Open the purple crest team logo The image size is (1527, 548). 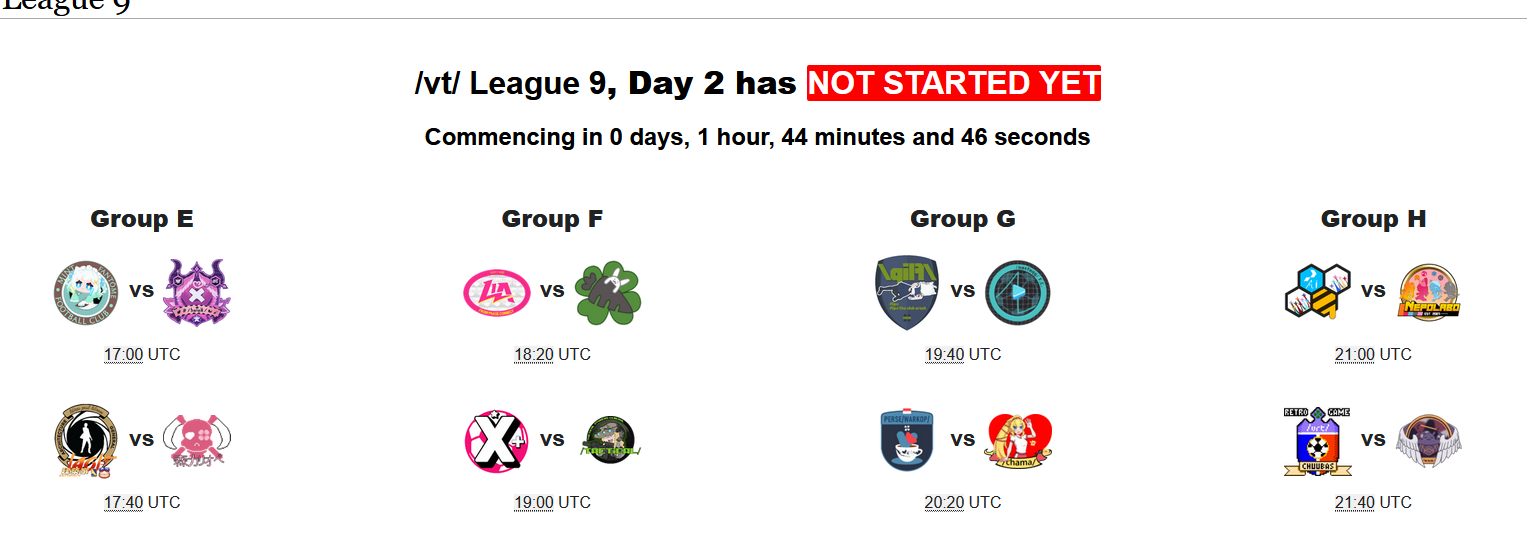pyautogui.click(x=197, y=293)
